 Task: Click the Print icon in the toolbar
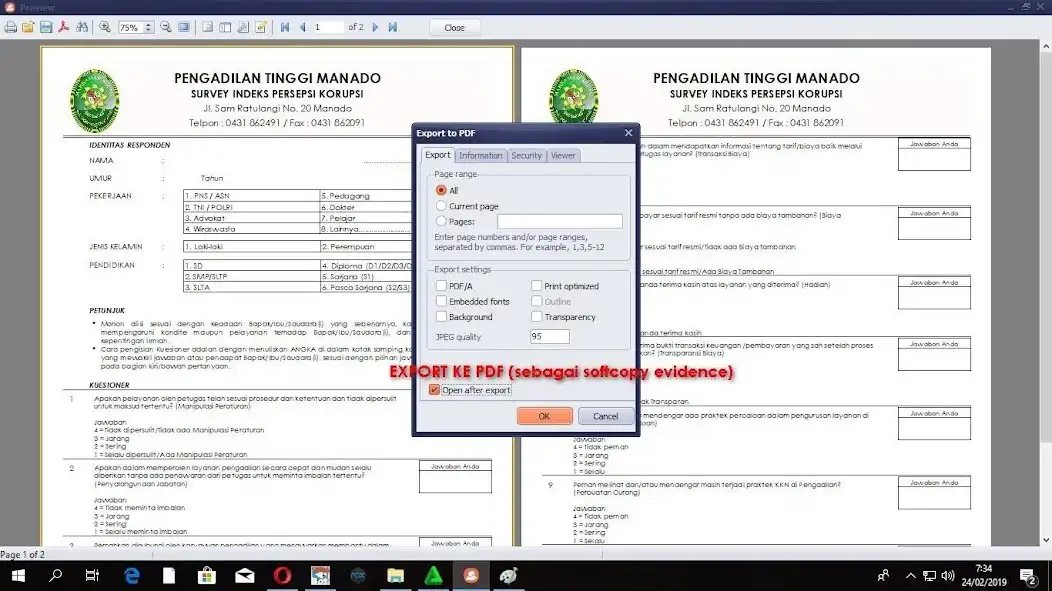click(10, 27)
